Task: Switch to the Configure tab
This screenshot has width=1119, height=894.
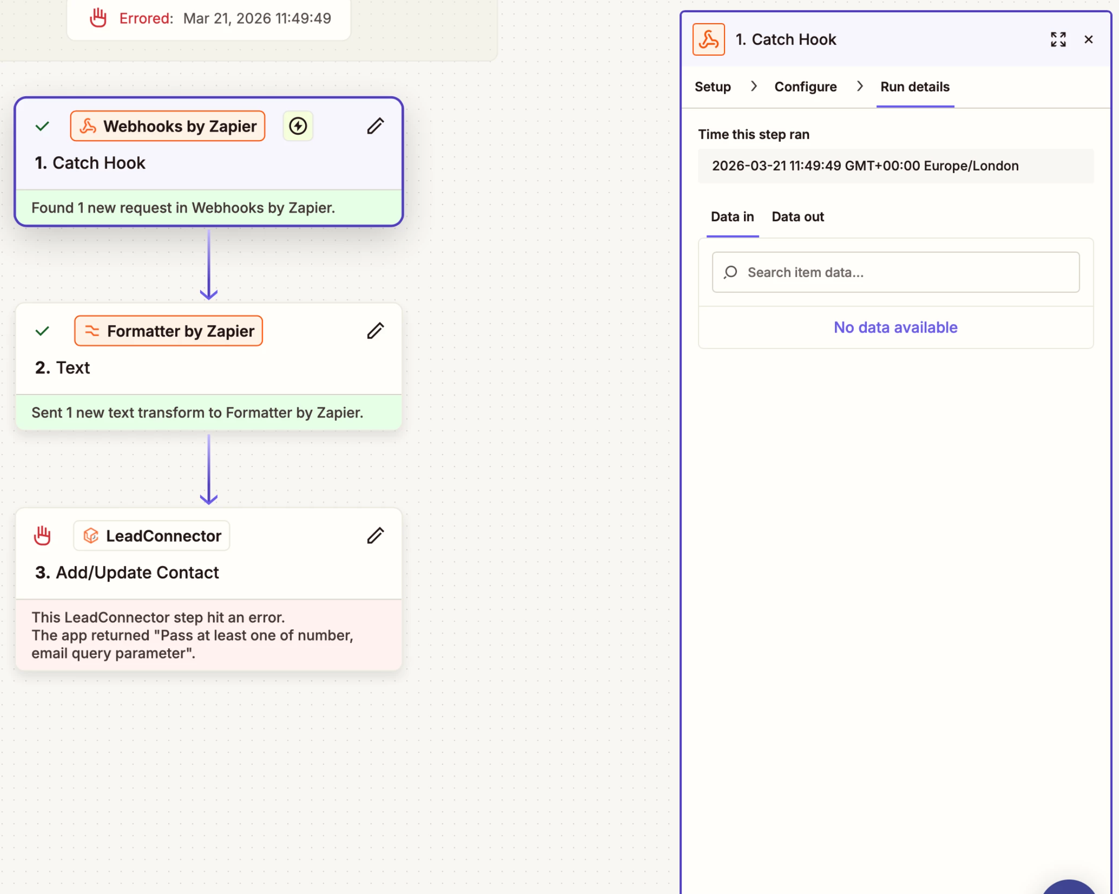Action: pyautogui.click(x=805, y=87)
